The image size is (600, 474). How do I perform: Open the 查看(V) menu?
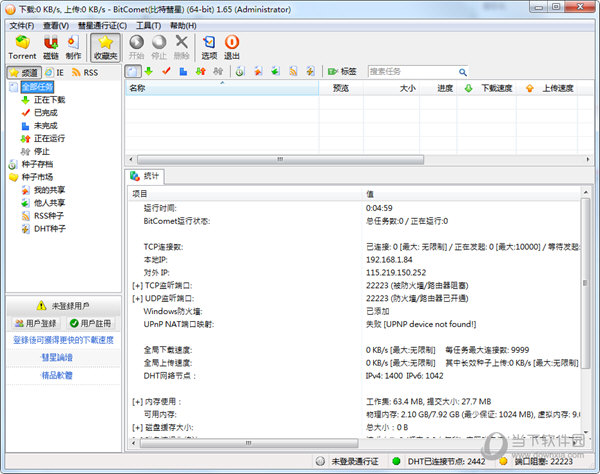56,26
